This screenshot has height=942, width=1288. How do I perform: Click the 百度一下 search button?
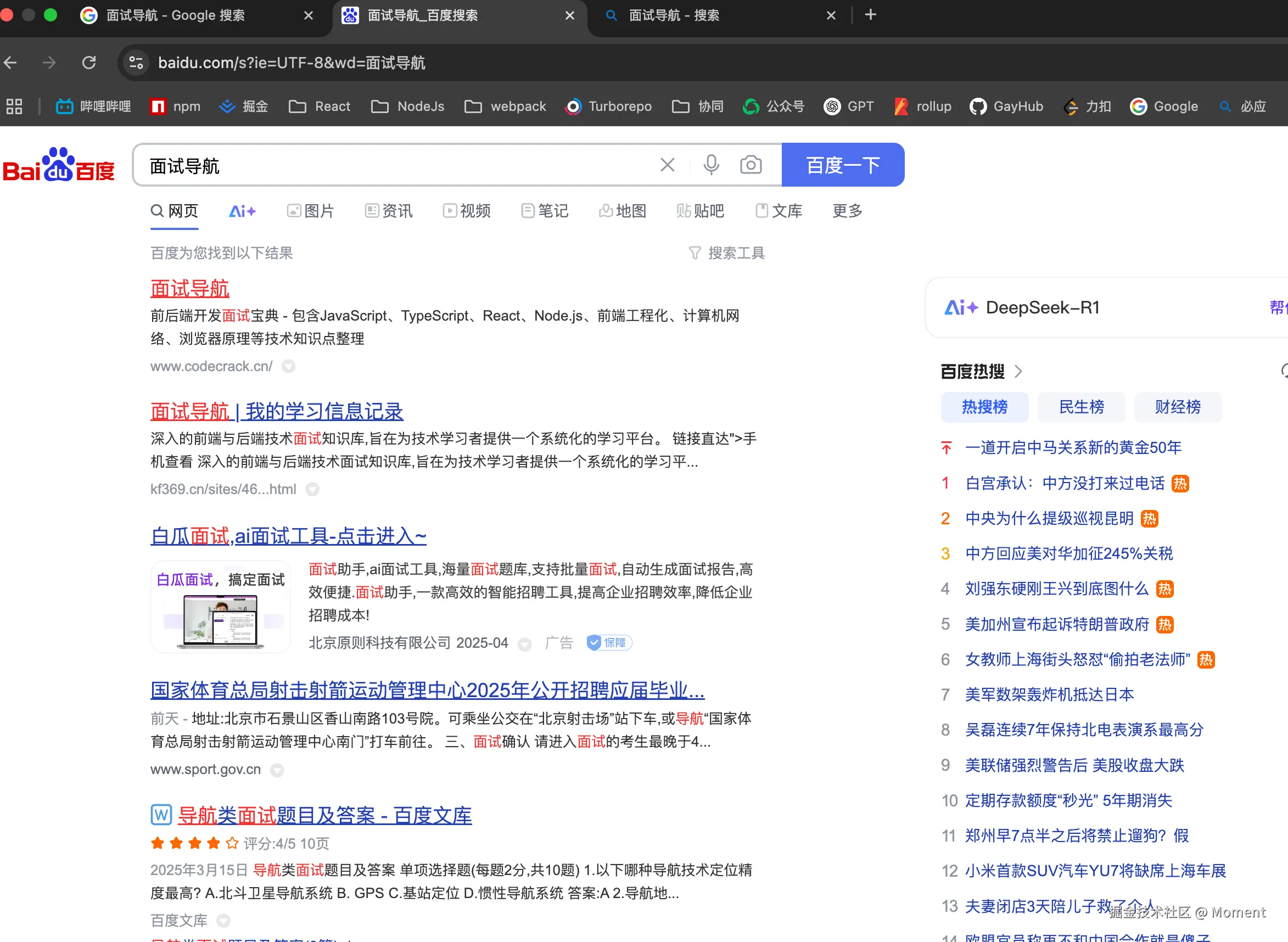(843, 165)
